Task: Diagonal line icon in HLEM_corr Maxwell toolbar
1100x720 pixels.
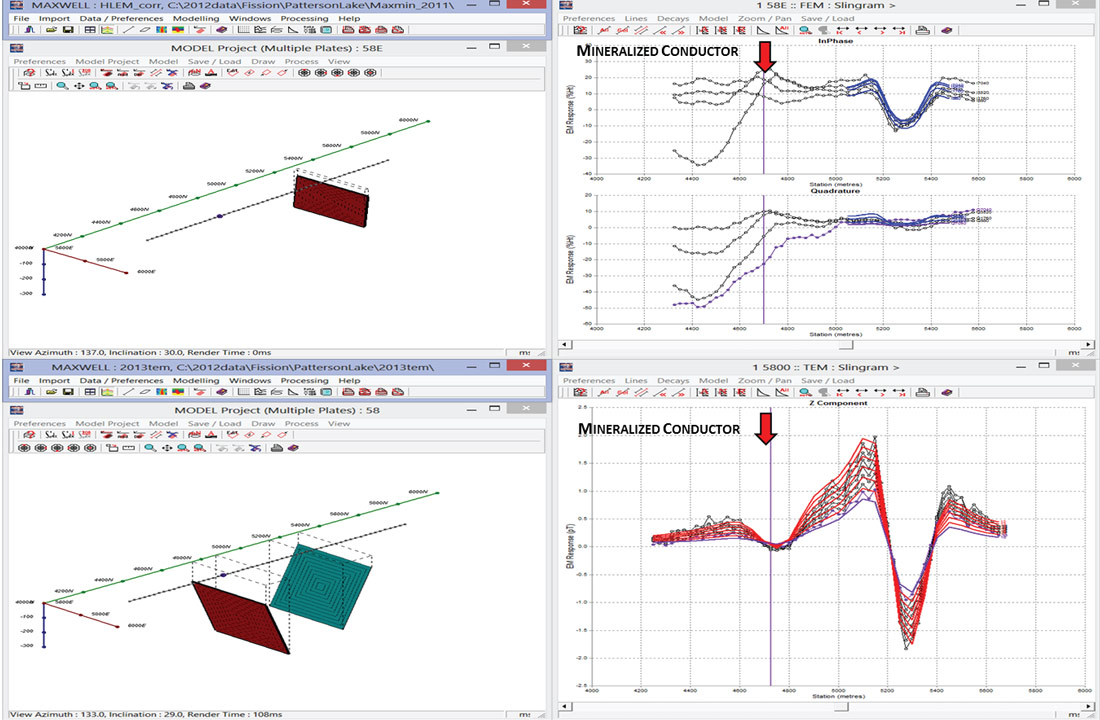Action: coord(128,30)
